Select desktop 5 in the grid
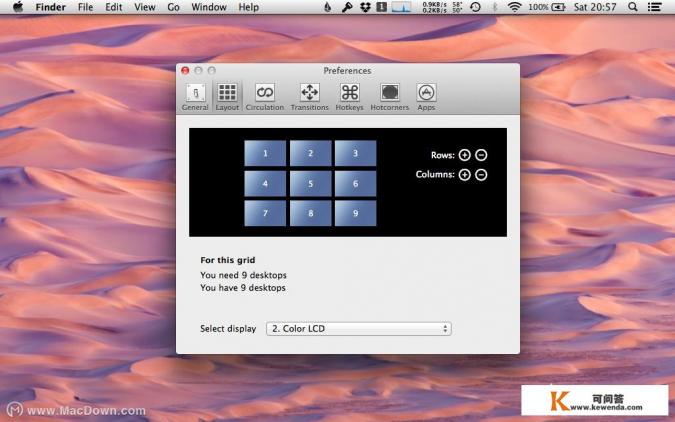Image resolution: width=675 pixels, height=422 pixels. pos(310,183)
